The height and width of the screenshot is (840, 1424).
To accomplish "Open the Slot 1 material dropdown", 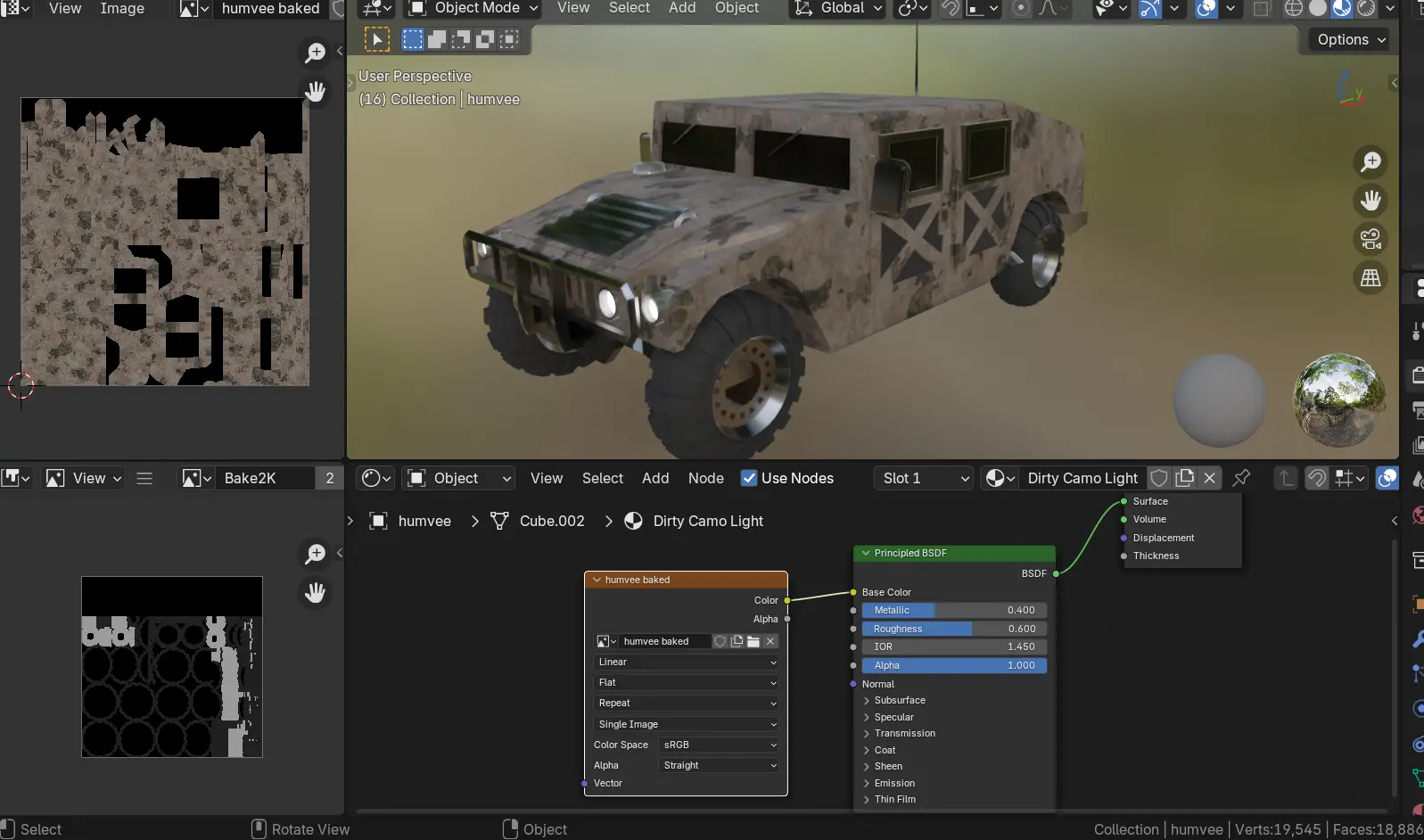I will pos(925,478).
